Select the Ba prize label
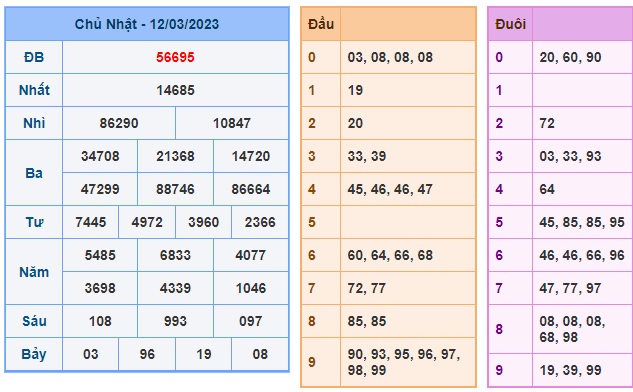The width and height of the screenshot is (633, 392). [x=34, y=173]
